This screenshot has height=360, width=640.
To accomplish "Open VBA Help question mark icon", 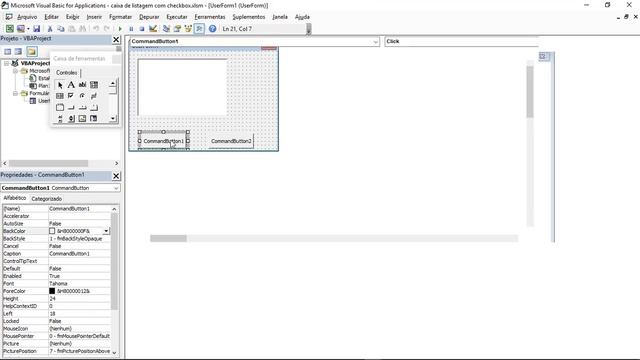I will click(x=212, y=29).
